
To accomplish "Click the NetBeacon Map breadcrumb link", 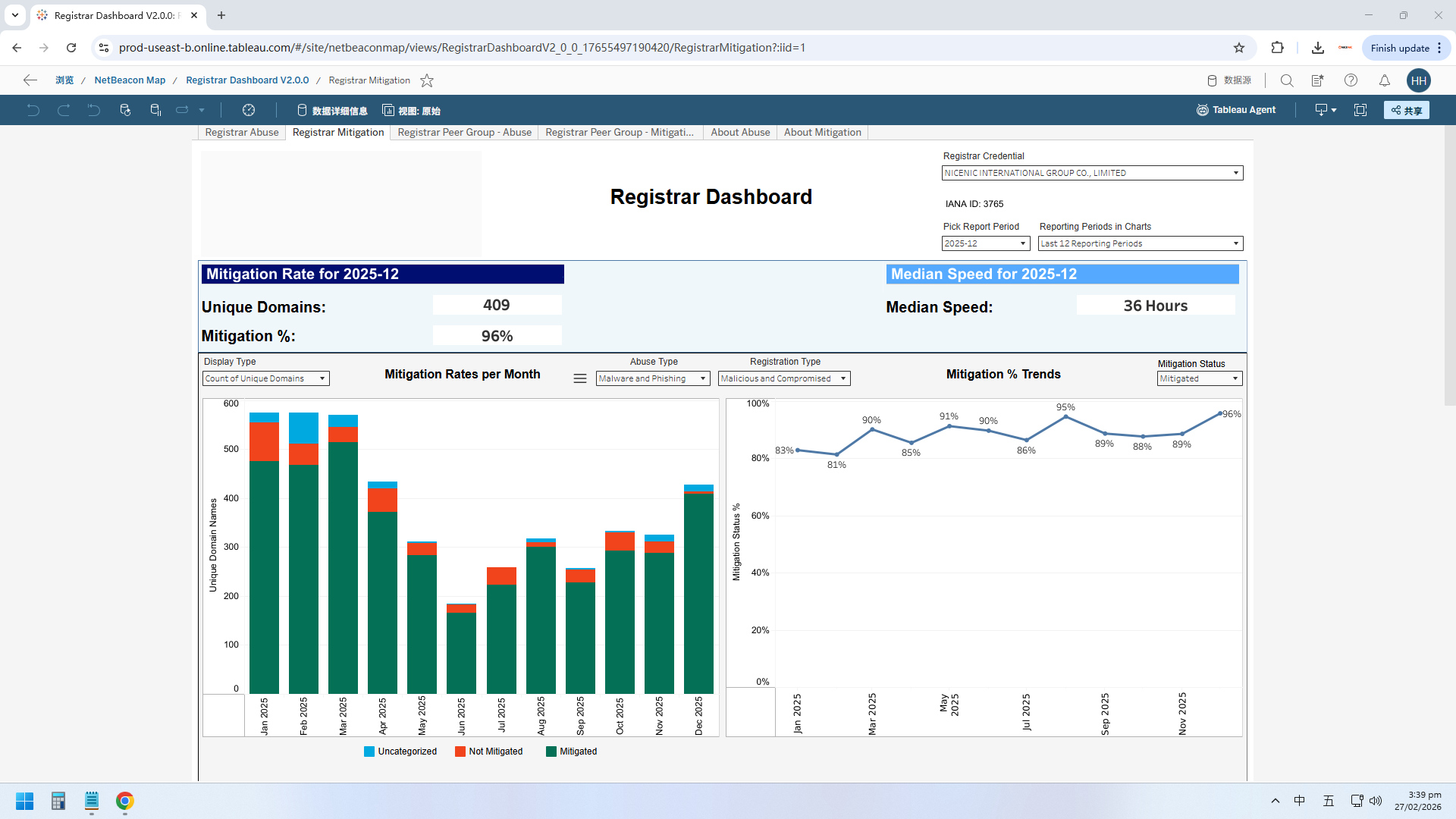I will click(130, 80).
